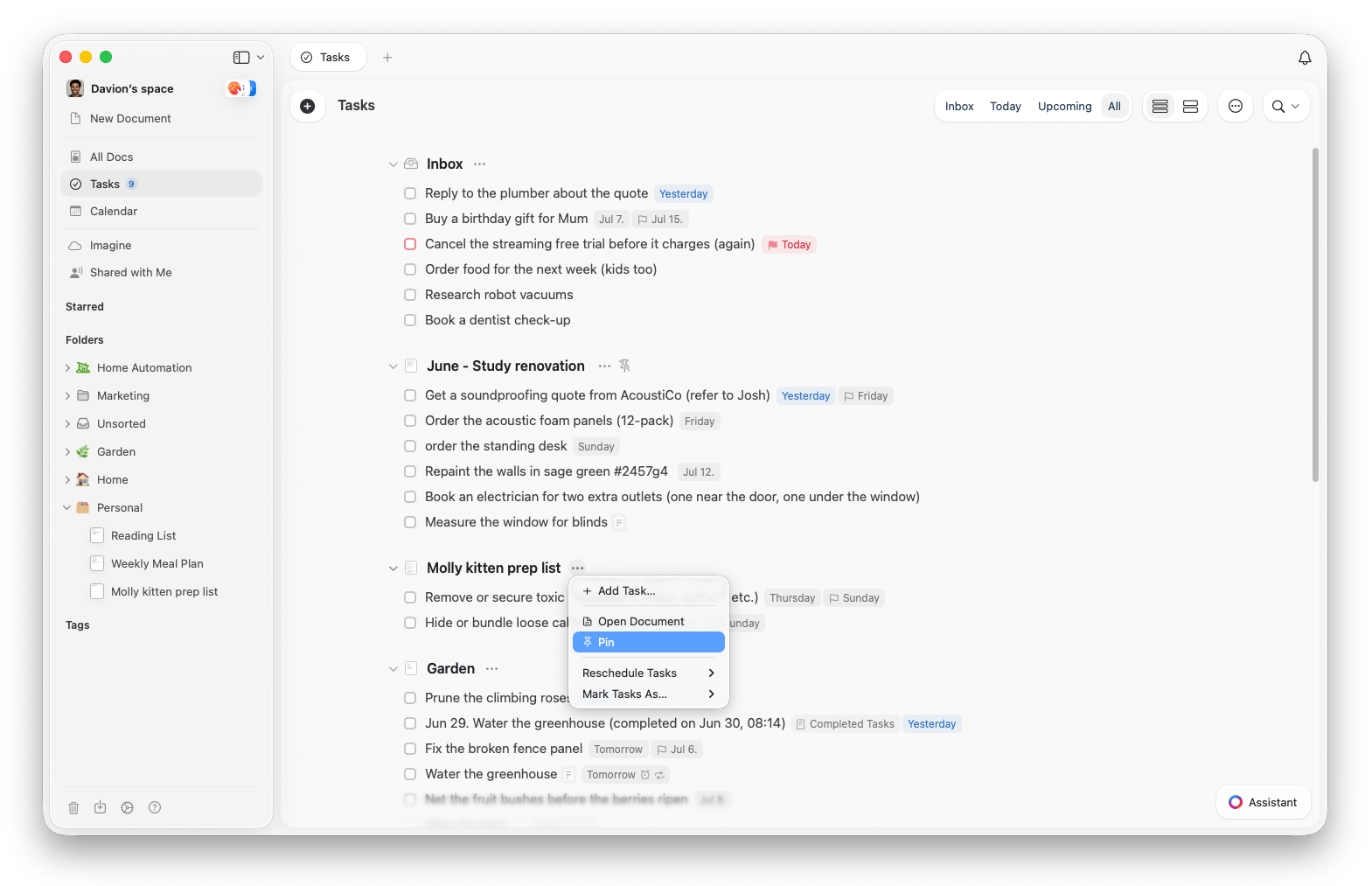Click the pin icon next to June - Study renovation
1372x886 pixels.
pyautogui.click(x=624, y=366)
